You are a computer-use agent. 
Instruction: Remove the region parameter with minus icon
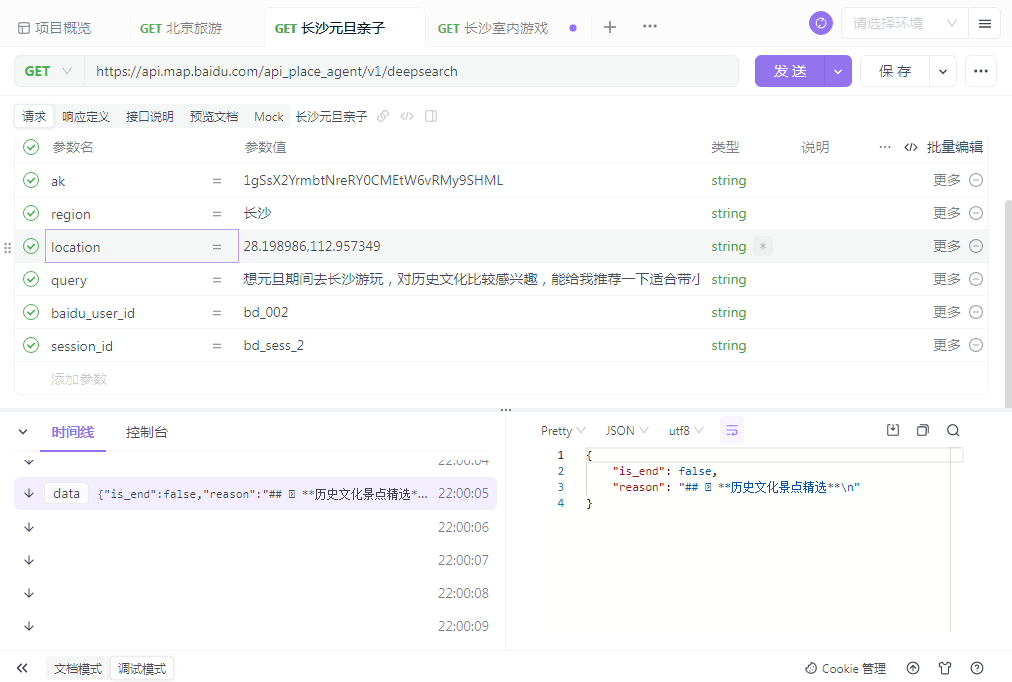tap(976, 213)
